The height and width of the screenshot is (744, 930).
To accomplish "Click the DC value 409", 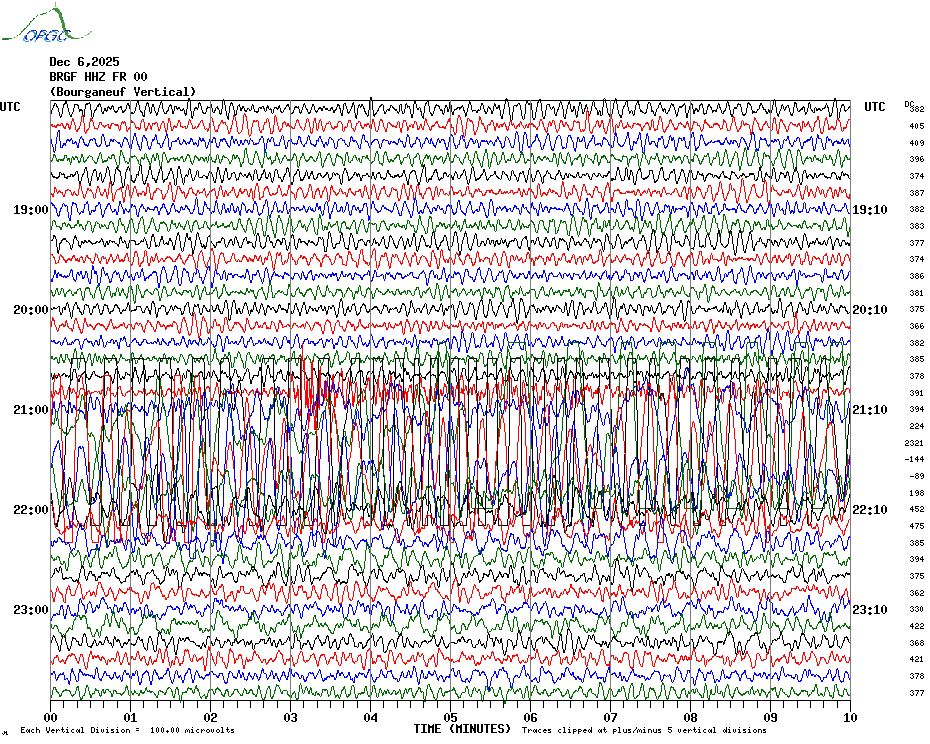I will [x=917, y=143].
